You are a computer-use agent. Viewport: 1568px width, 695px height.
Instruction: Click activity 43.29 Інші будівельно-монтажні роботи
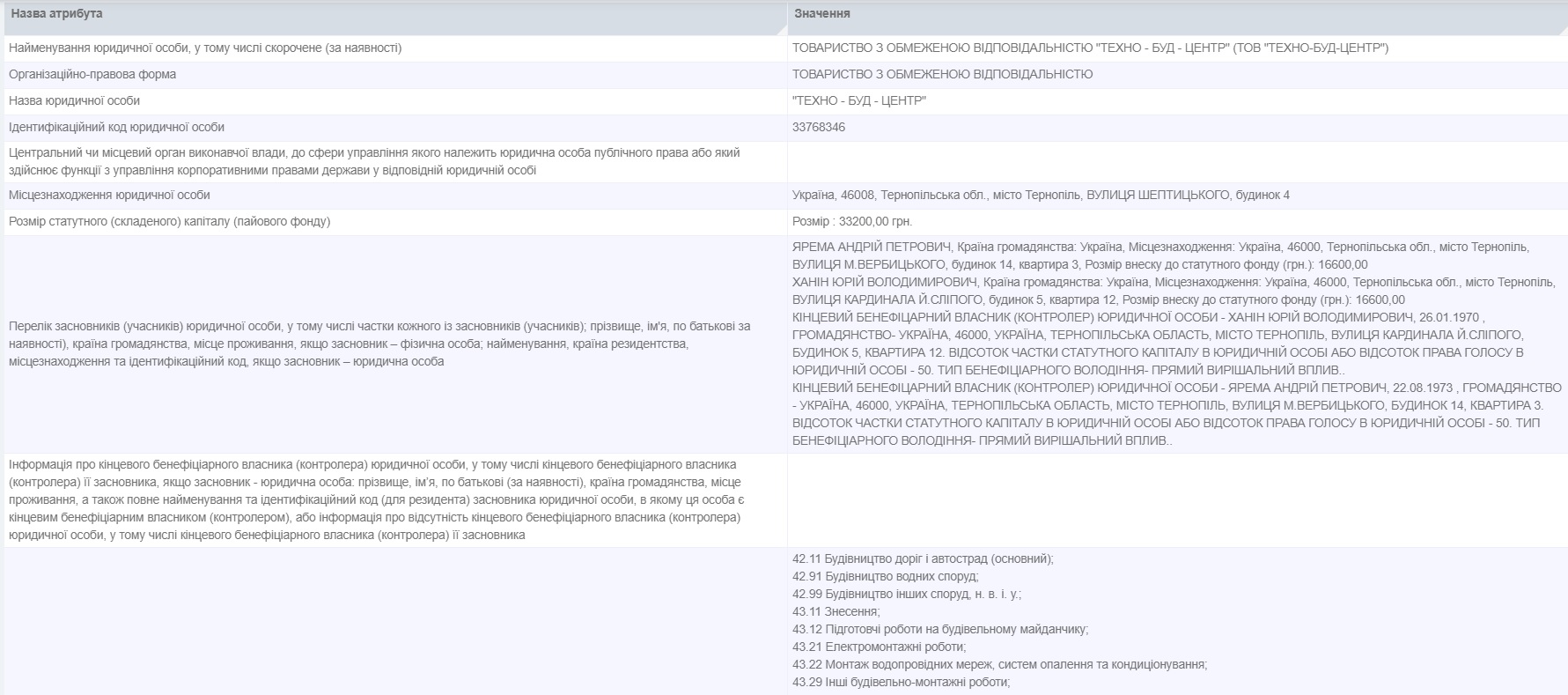click(x=901, y=683)
